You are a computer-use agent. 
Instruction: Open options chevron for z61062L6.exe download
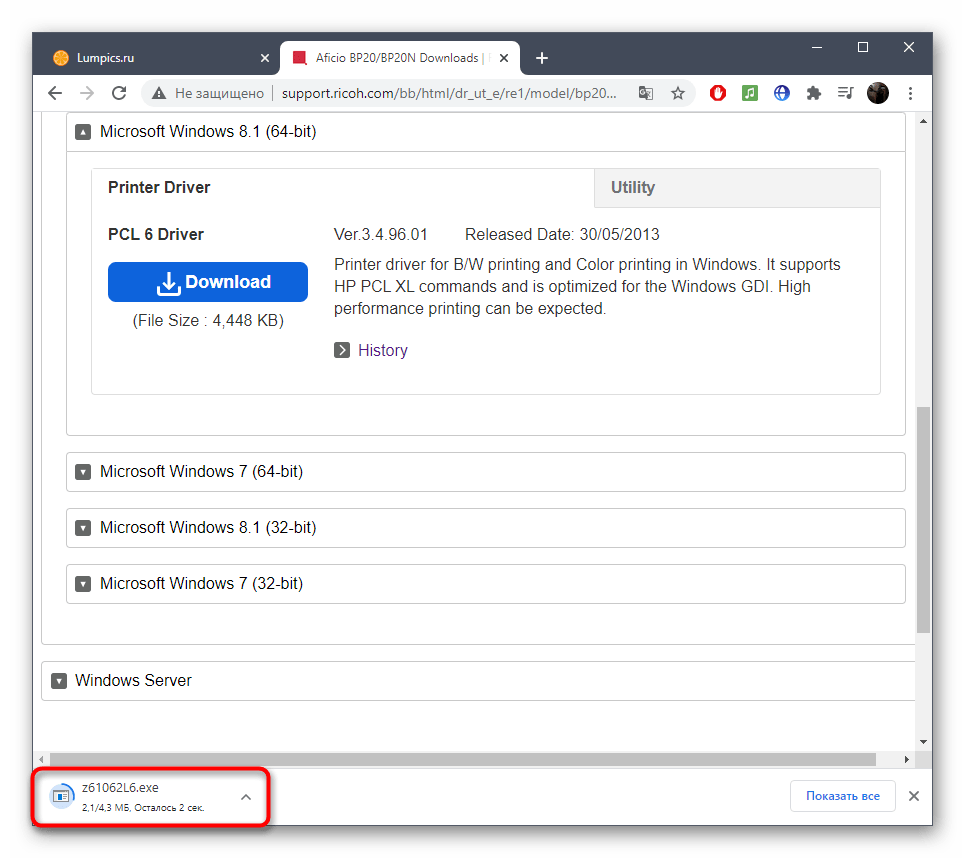[246, 797]
